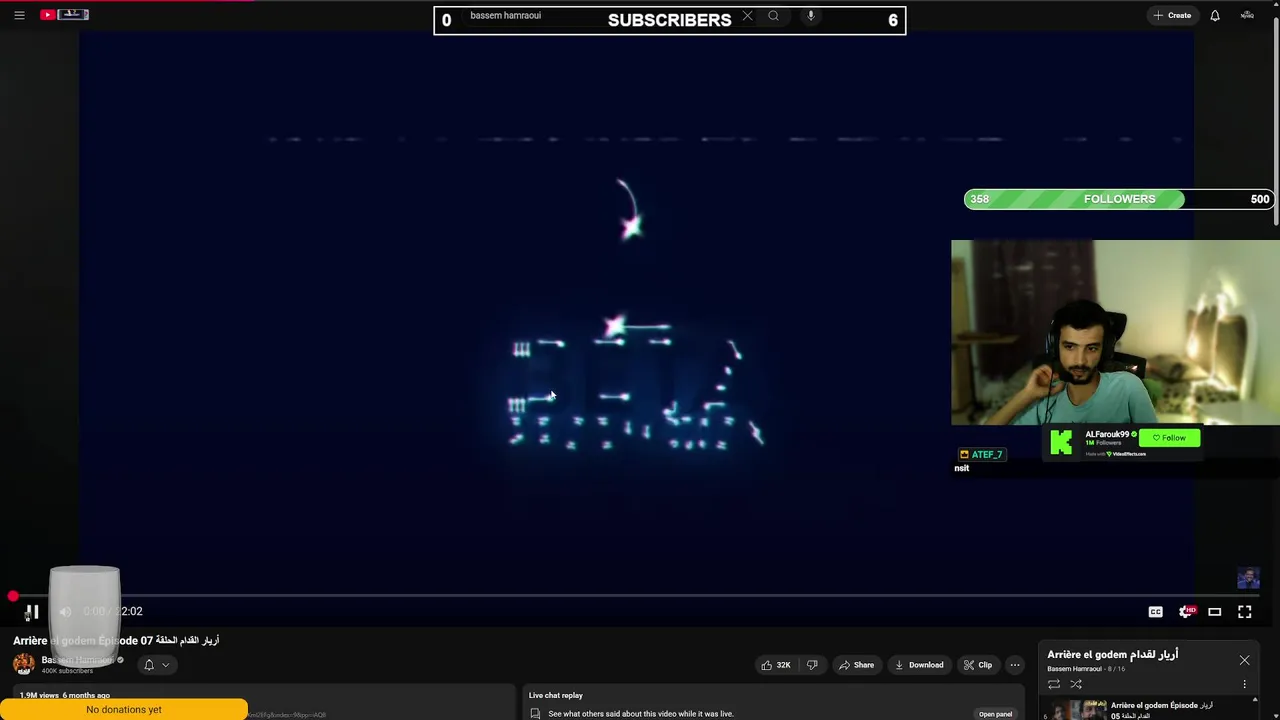
Task: Click the green FOLLOWERS goal bar
Action: coord(1119,199)
